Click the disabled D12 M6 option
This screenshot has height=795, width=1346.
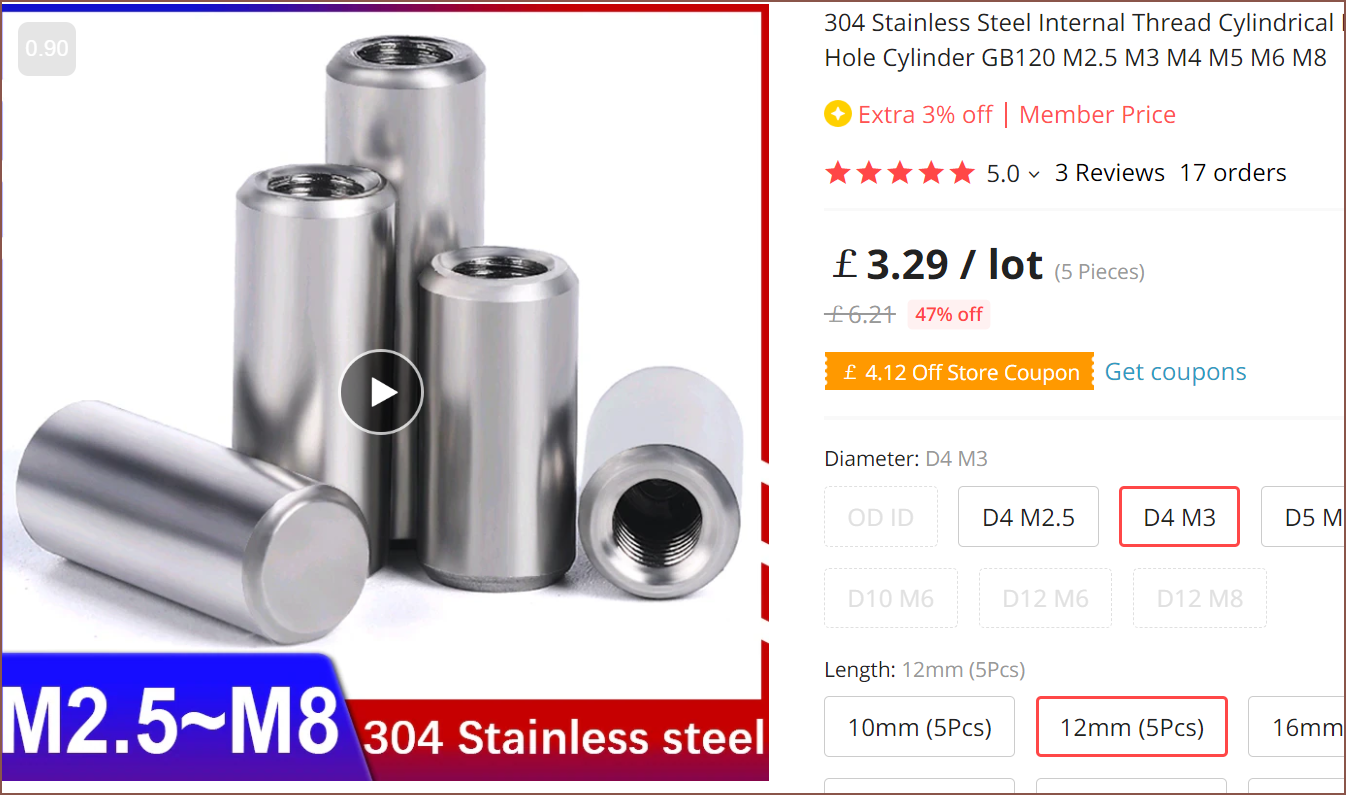[1045, 598]
